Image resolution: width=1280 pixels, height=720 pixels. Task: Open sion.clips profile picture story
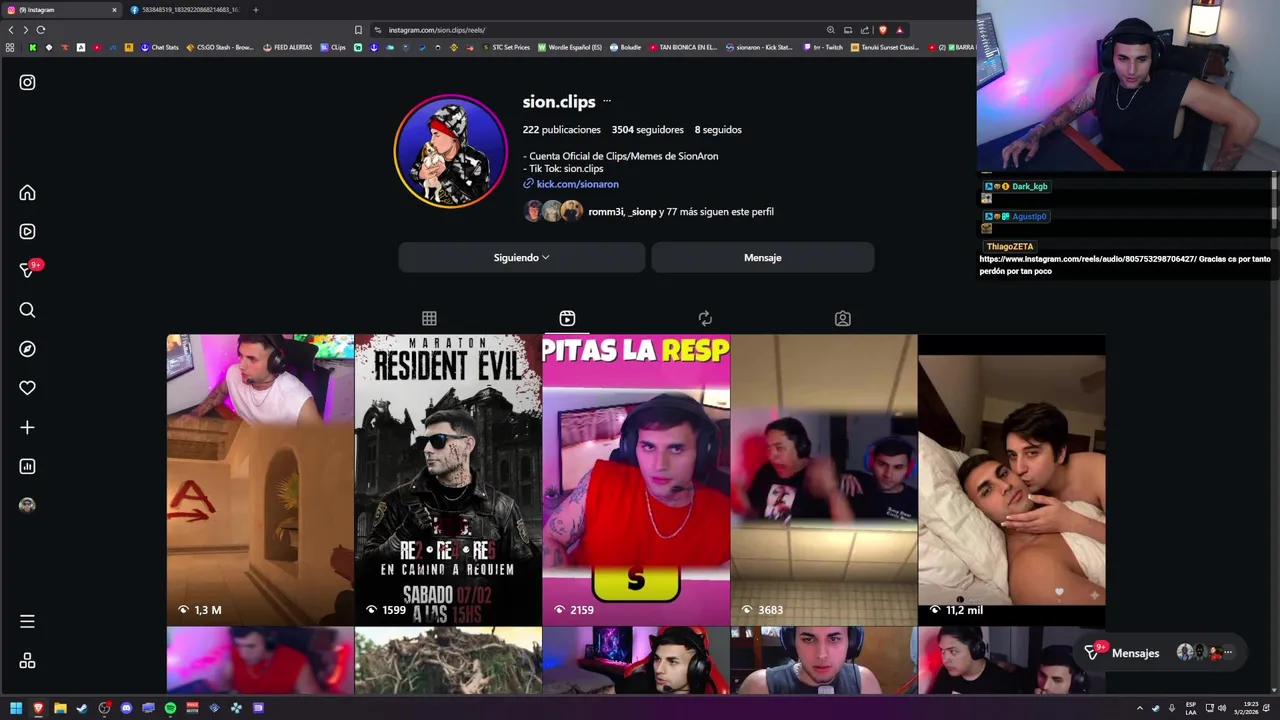451,151
